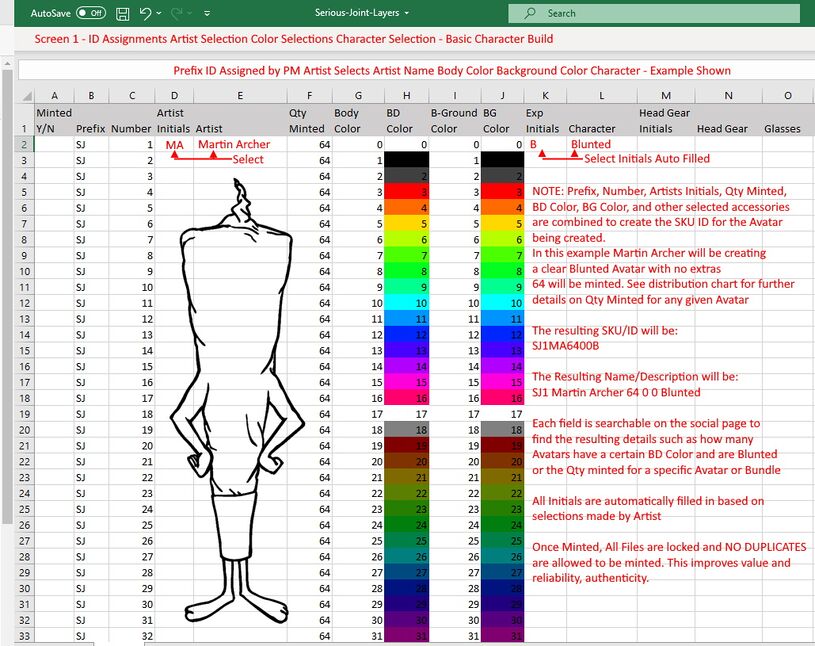
Task: Click the 'B' Exp Initials cell
Action: click(x=545, y=144)
